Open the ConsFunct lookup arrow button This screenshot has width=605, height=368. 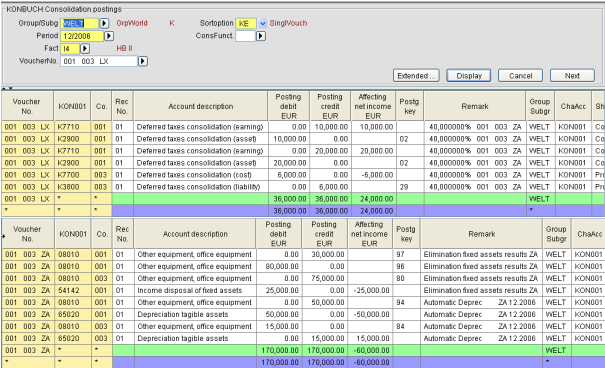pyautogui.click(x=261, y=36)
